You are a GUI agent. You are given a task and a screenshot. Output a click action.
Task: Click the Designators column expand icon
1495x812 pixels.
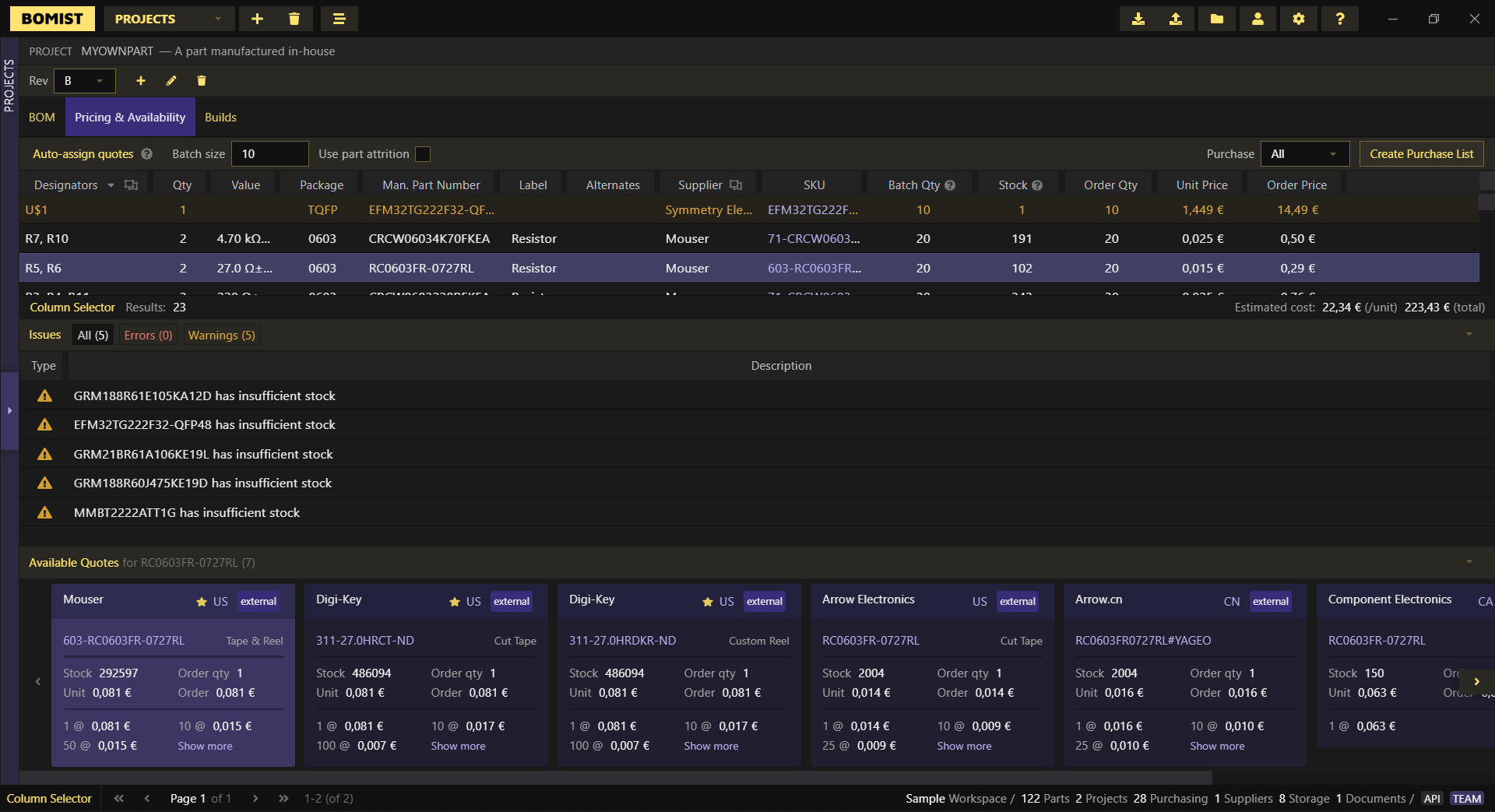132,185
